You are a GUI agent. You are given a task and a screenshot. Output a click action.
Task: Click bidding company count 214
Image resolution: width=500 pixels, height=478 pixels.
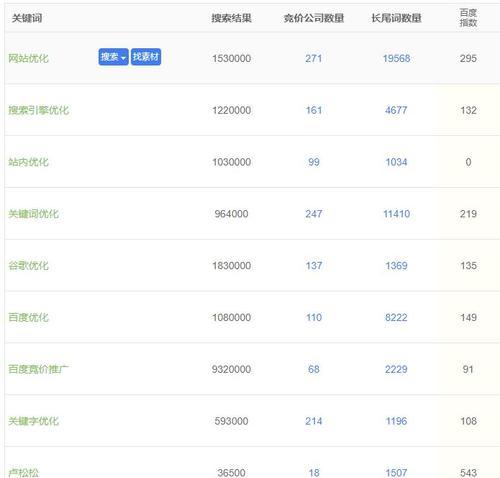pyautogui.click(x=314, y=421)
